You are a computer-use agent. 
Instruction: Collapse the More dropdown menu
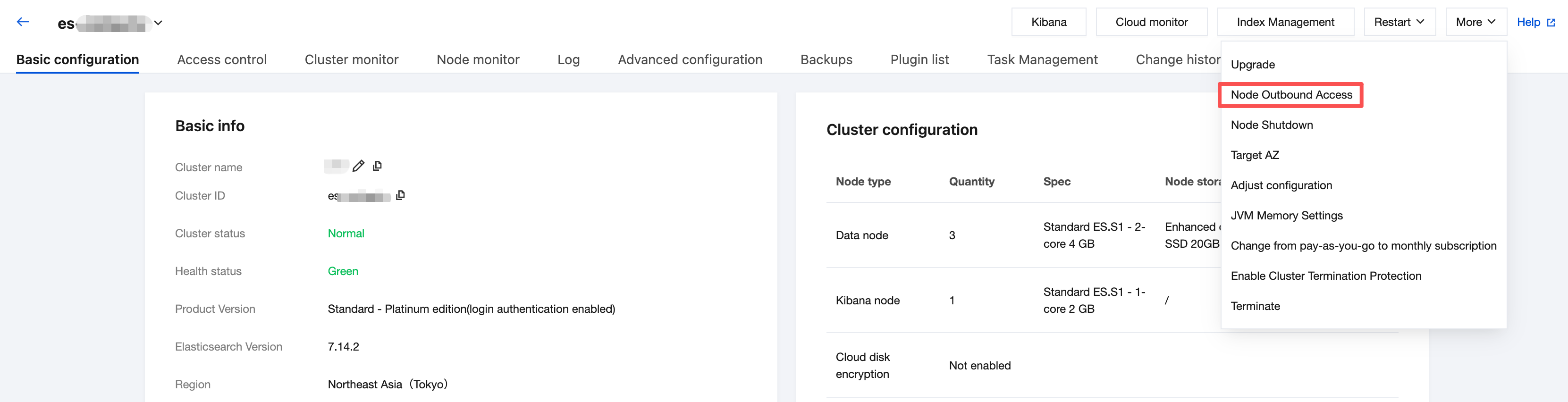click(x=1475, y=22)
